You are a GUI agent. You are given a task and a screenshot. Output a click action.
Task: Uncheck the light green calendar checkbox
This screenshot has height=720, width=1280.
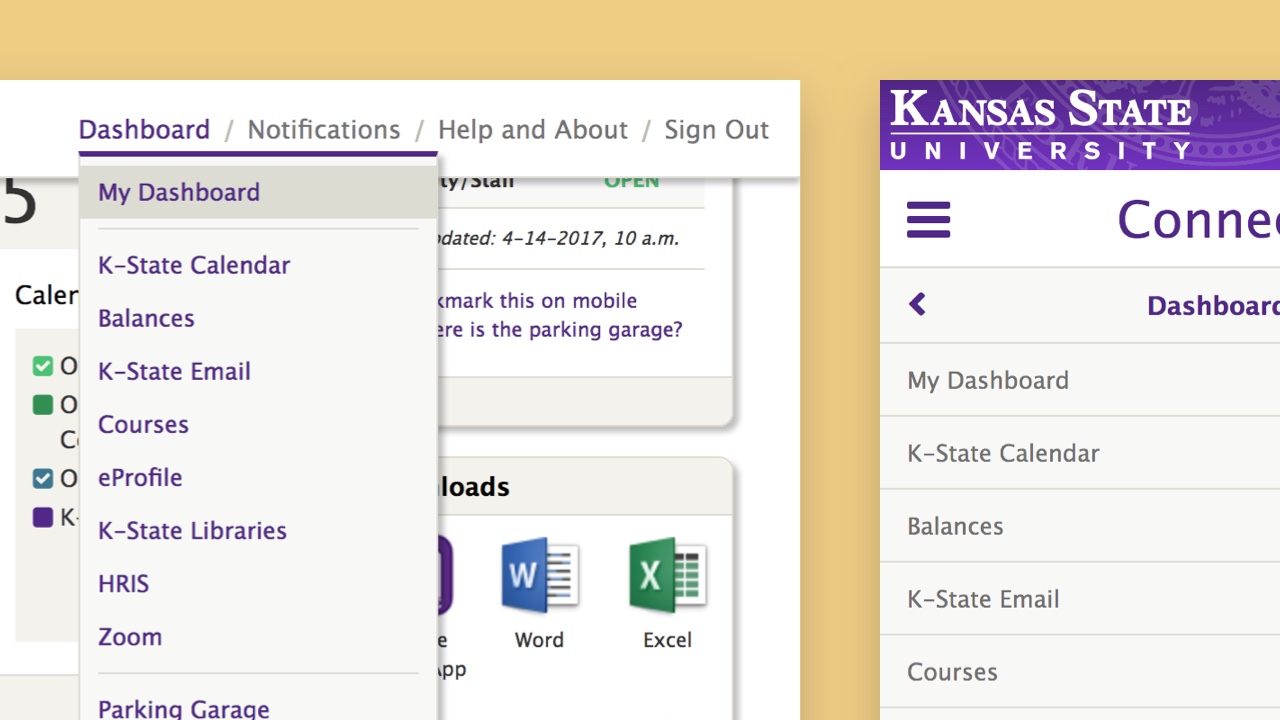click(x=43, y=366)
